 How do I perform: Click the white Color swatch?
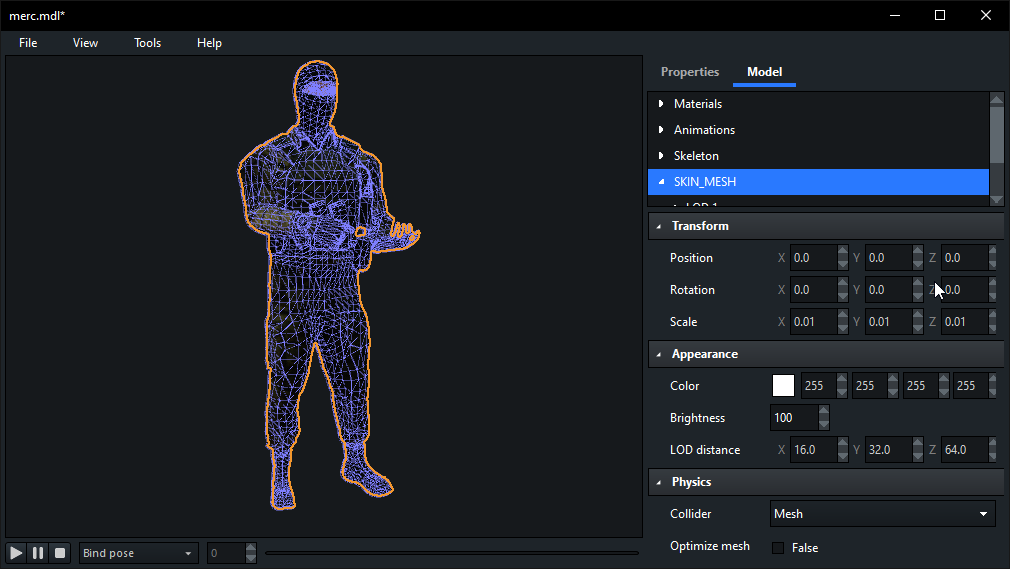pos(783,386)
